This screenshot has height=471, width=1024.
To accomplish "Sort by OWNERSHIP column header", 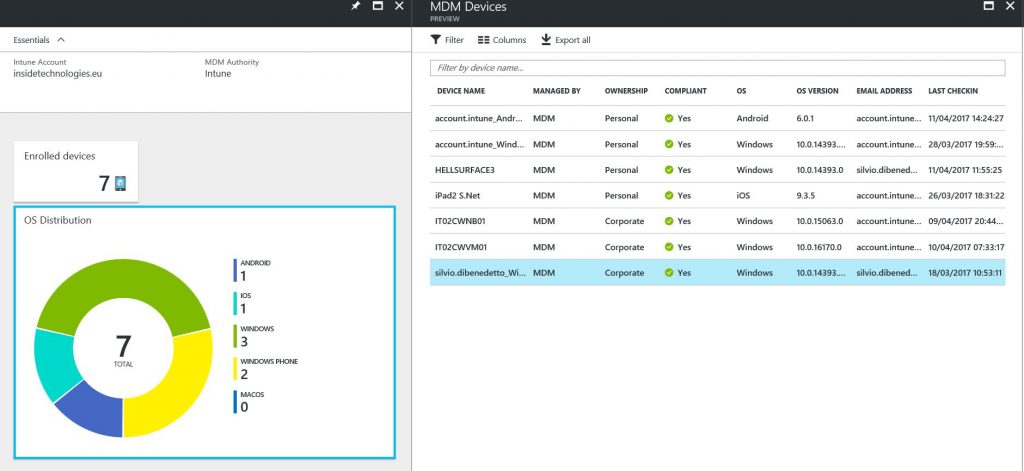I will click(626, 91).
